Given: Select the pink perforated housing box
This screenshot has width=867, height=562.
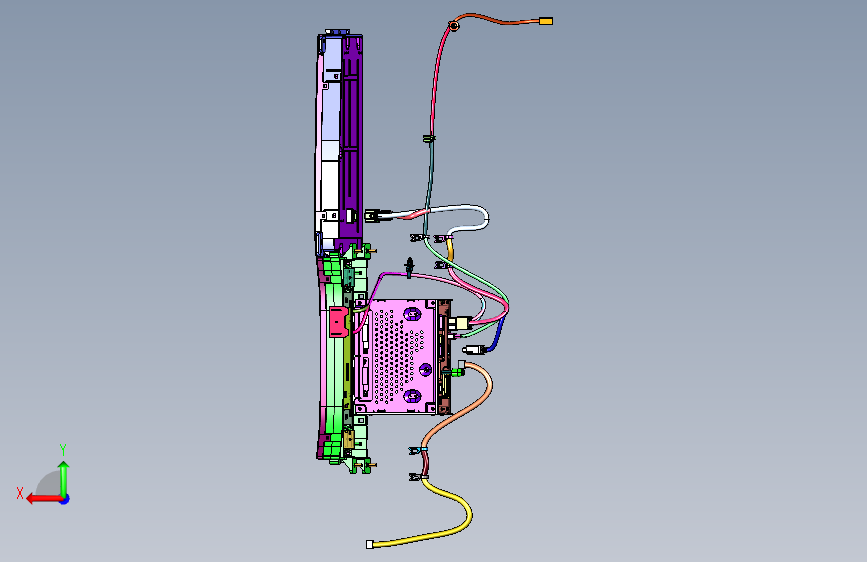Looking at the screenshot, I should tap(396, 356).
